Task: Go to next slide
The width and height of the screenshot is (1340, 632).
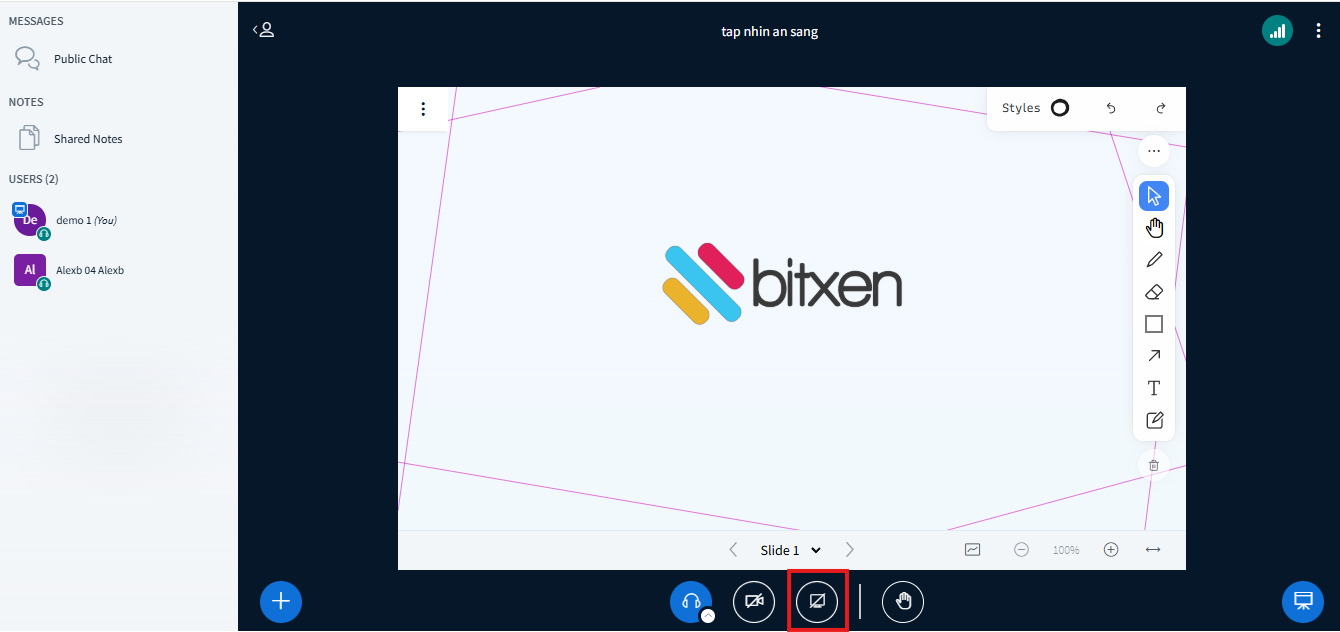Action: pyautogui.click(x=850, y=550)
